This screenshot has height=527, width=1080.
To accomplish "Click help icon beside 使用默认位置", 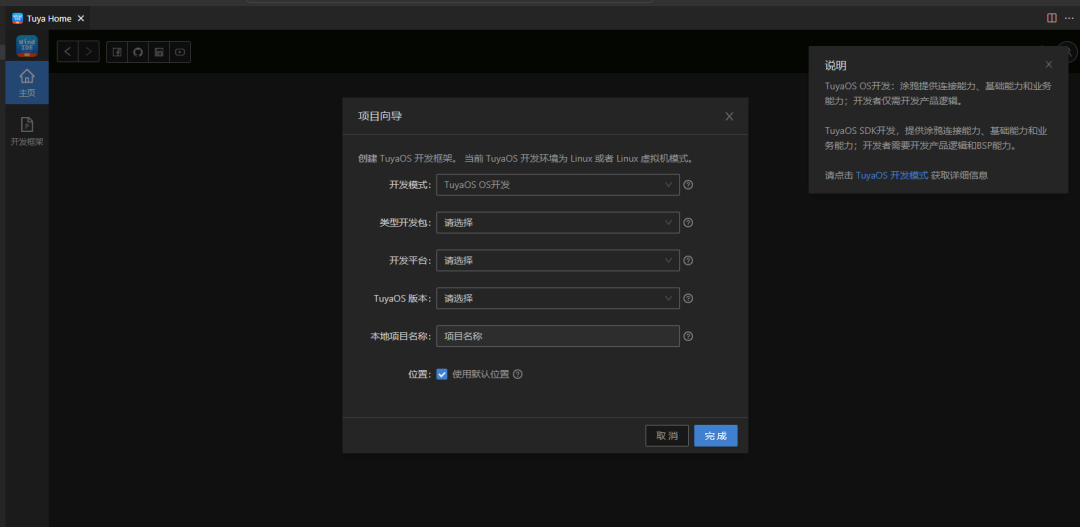I will pos(518,374).
